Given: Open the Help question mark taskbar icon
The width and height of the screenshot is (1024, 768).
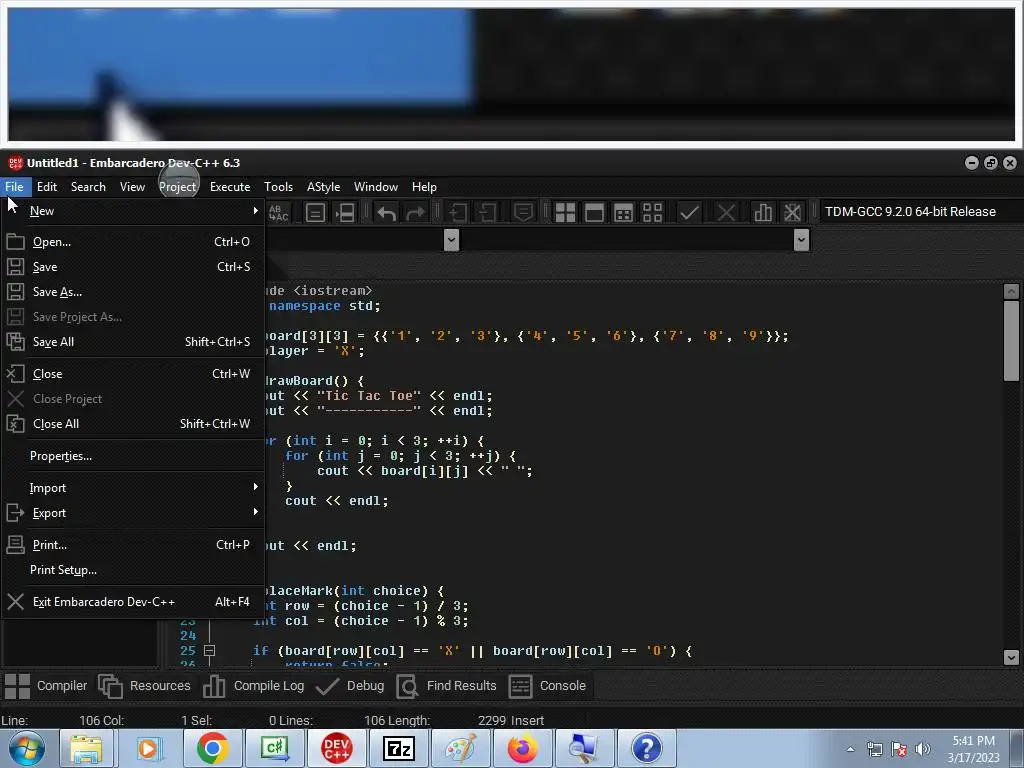Looking at the screenshot, I should (x=646, y=748).
